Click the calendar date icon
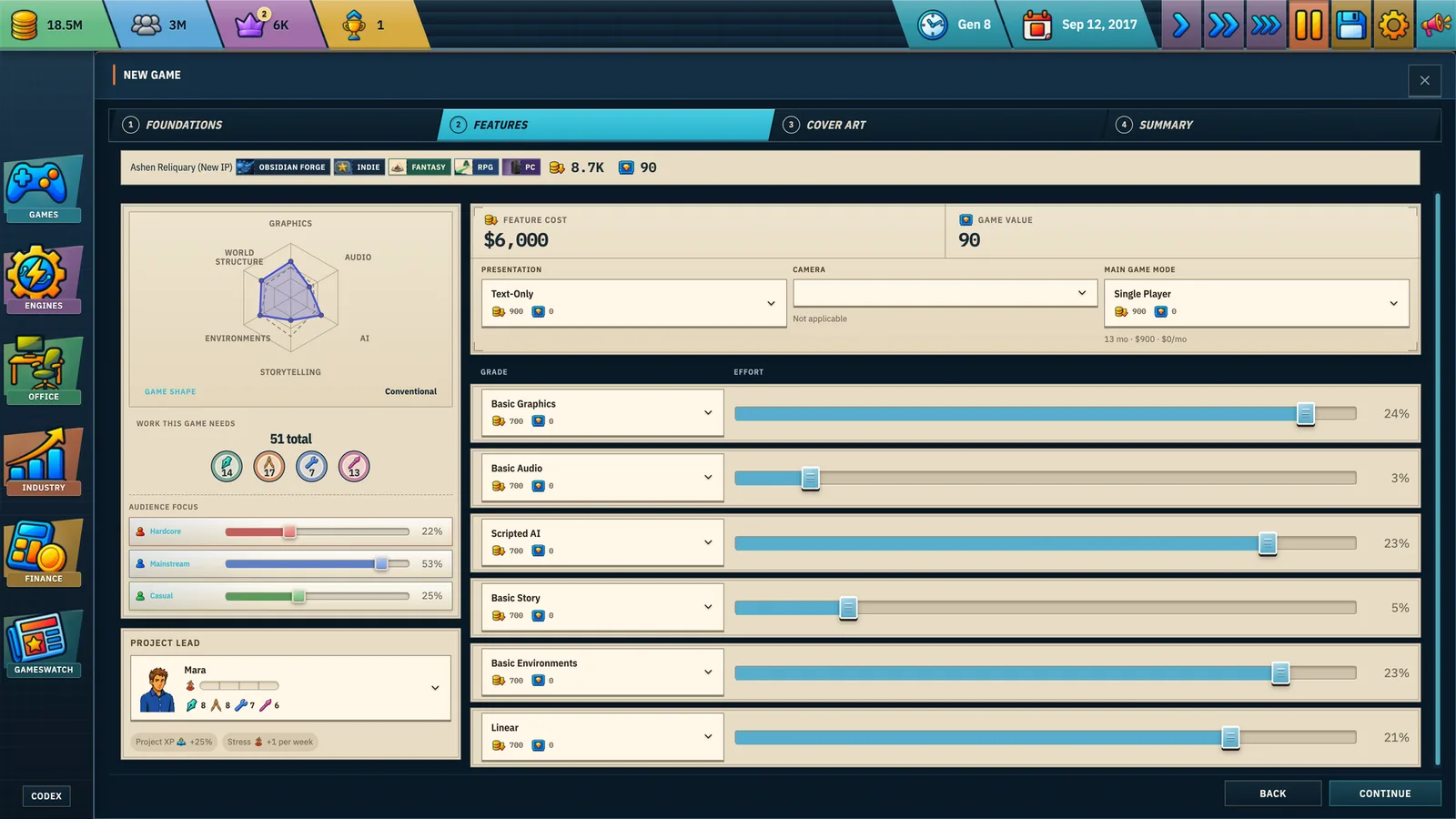Viewport: 1456px width, 819px height. (1037, 25)
